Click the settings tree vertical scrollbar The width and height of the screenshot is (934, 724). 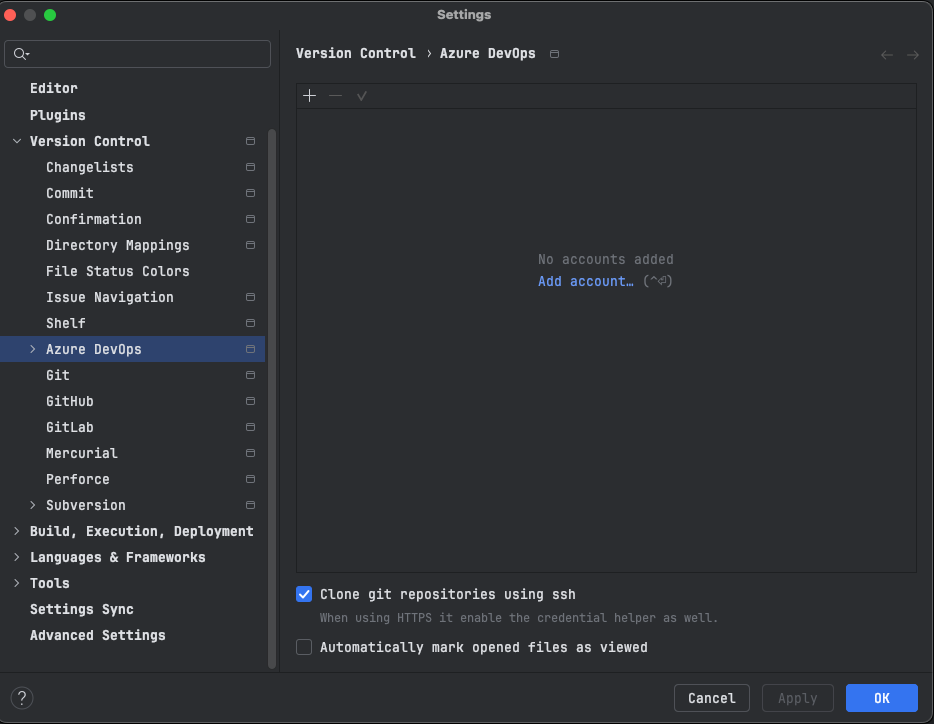[272, 398]
